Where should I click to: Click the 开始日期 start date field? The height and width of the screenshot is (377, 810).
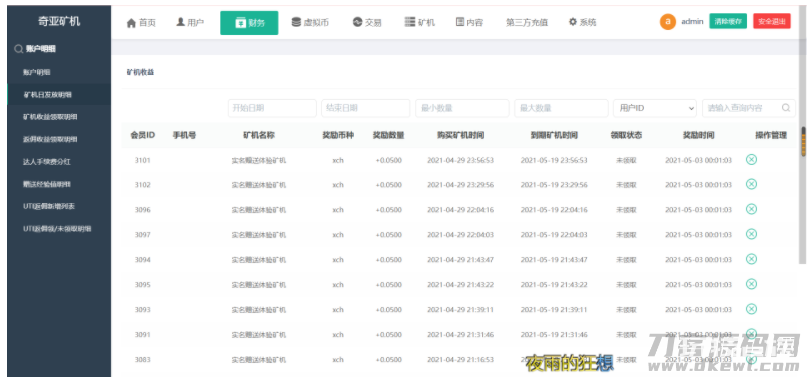(x=272, y=108)
